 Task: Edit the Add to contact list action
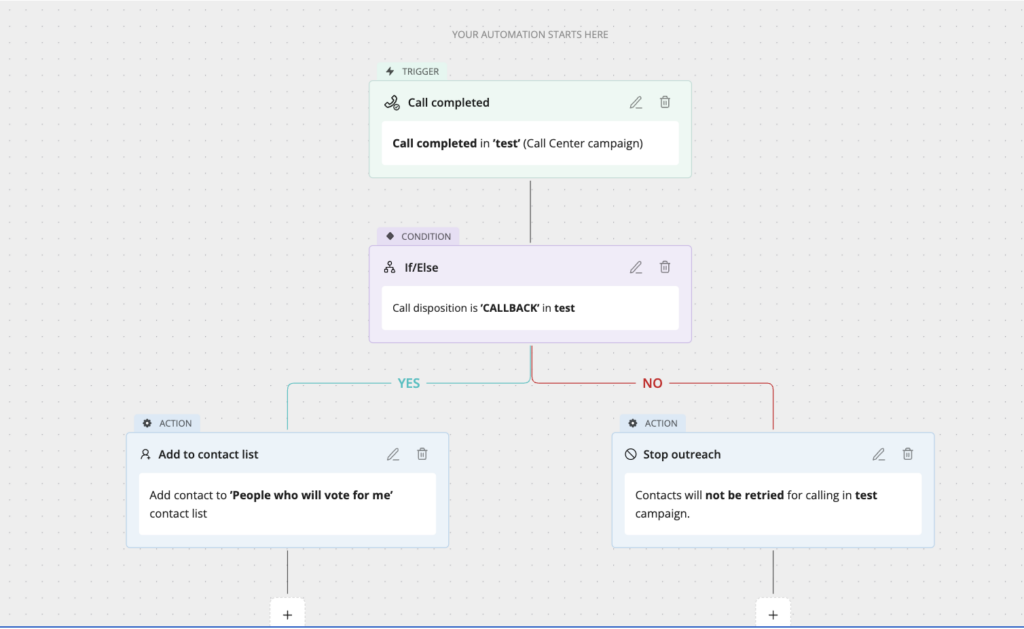(x=392, y=454)
